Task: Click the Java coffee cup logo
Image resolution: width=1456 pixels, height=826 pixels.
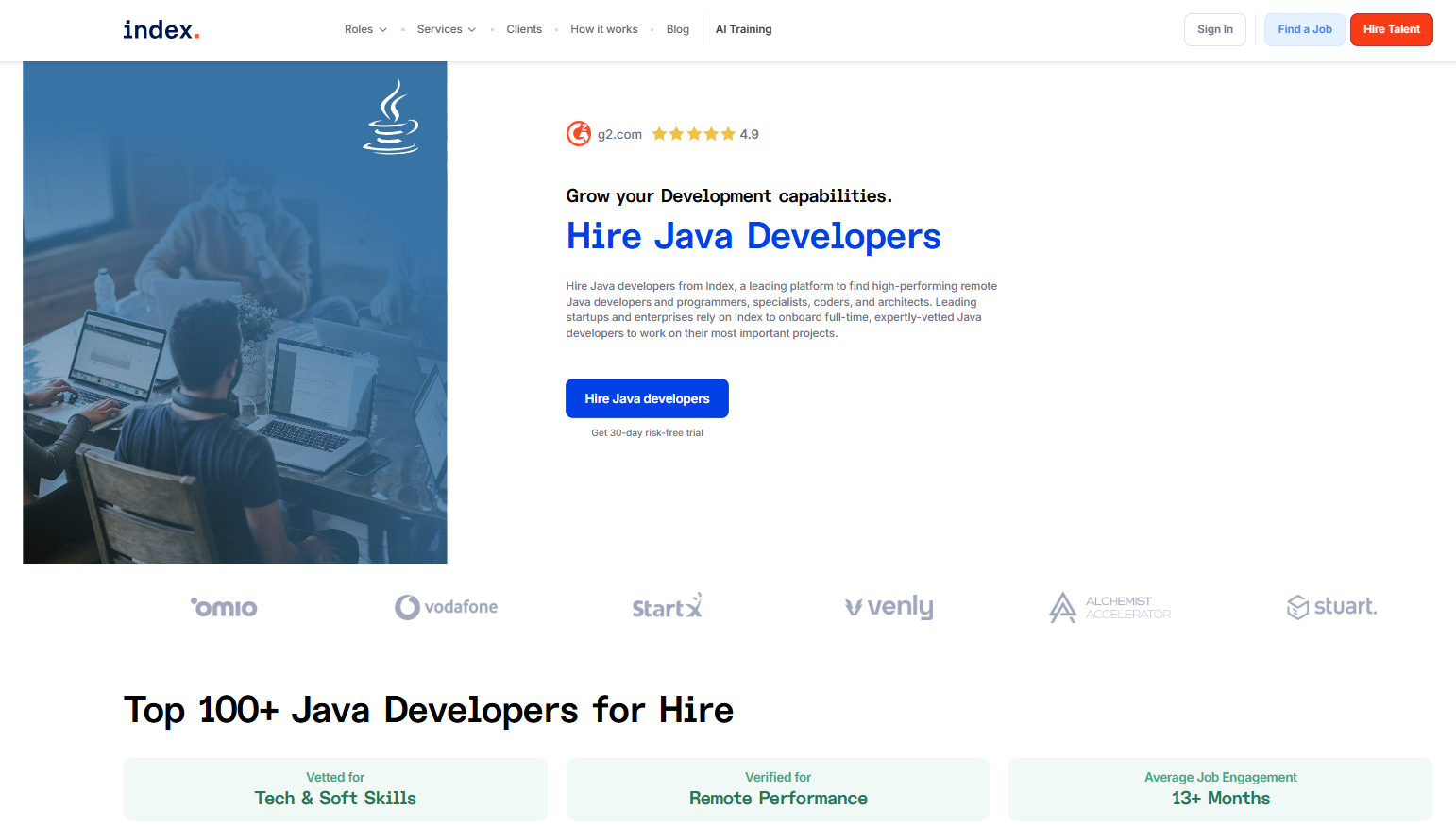Action: click(x=391, y=117)
